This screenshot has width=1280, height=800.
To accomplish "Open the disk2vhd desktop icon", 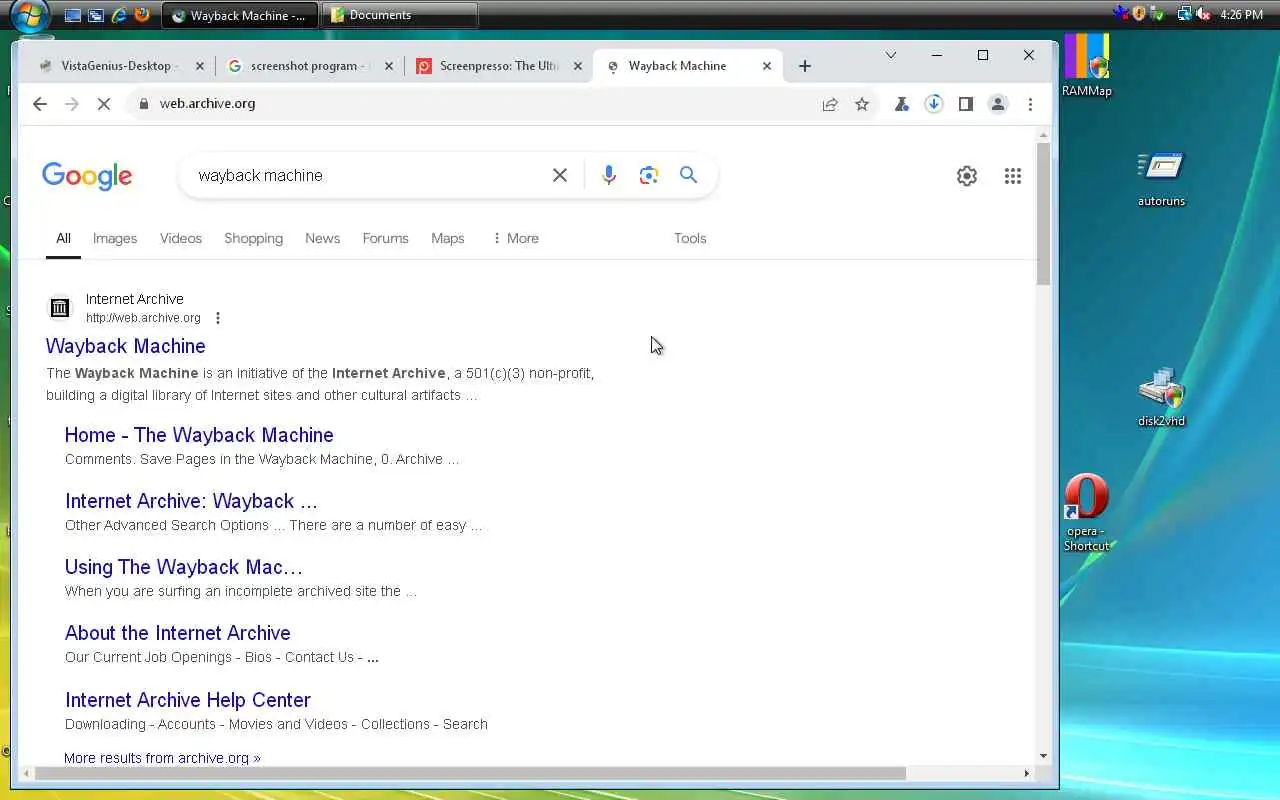I will click(1161, 397).
